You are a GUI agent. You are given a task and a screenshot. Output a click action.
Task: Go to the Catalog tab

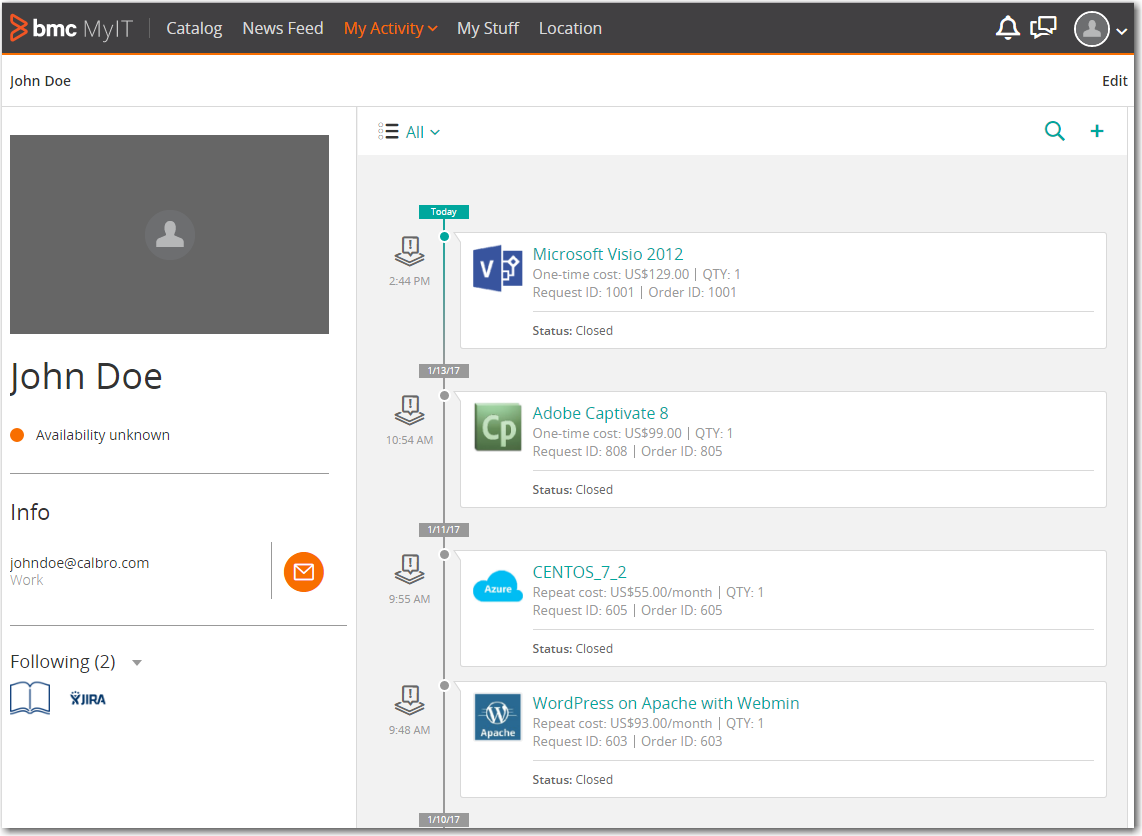[x=194, y=28]
